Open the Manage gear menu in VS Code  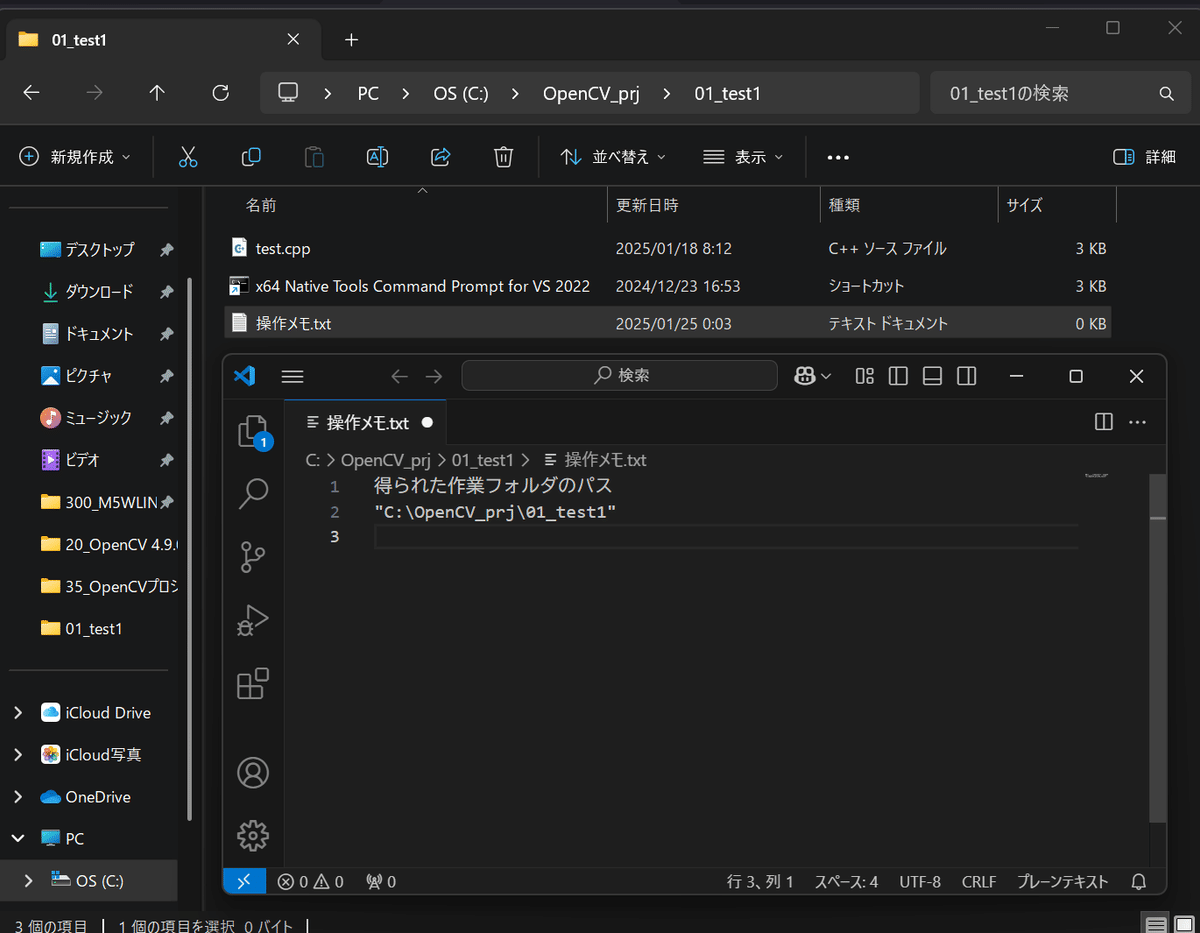point(253,835)
